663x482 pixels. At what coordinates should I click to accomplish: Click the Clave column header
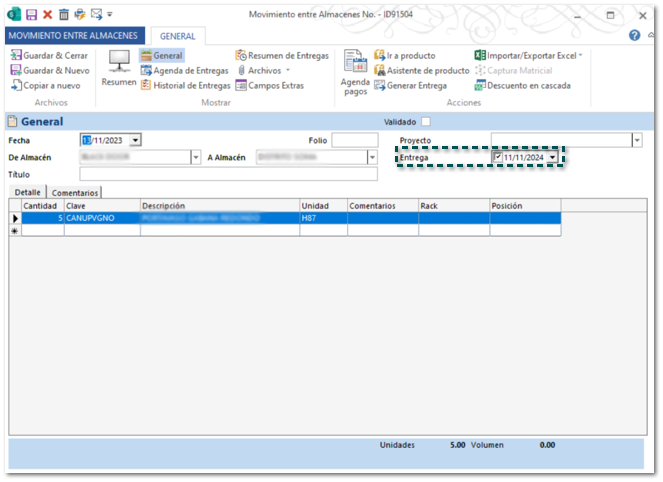pos(102,206)
